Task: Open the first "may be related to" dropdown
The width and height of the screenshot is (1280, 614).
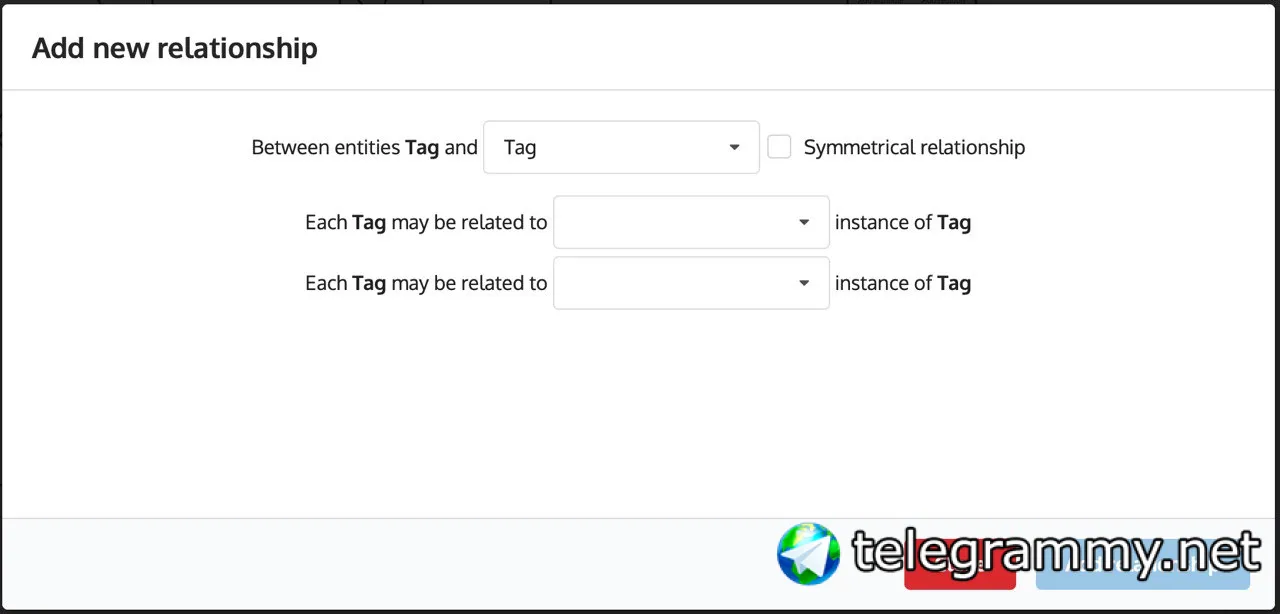Action: pos(680,222)
